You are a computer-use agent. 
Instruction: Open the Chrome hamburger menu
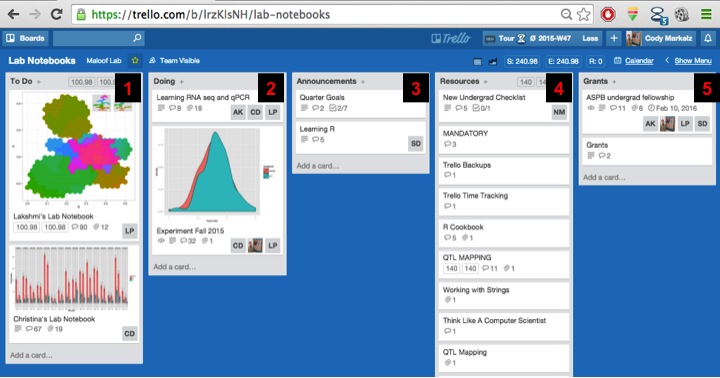(x=706, y=15)
